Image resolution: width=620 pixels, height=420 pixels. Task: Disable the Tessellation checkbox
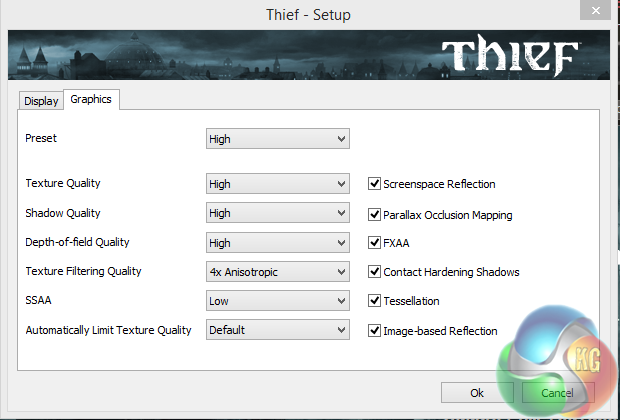[374, 301]
